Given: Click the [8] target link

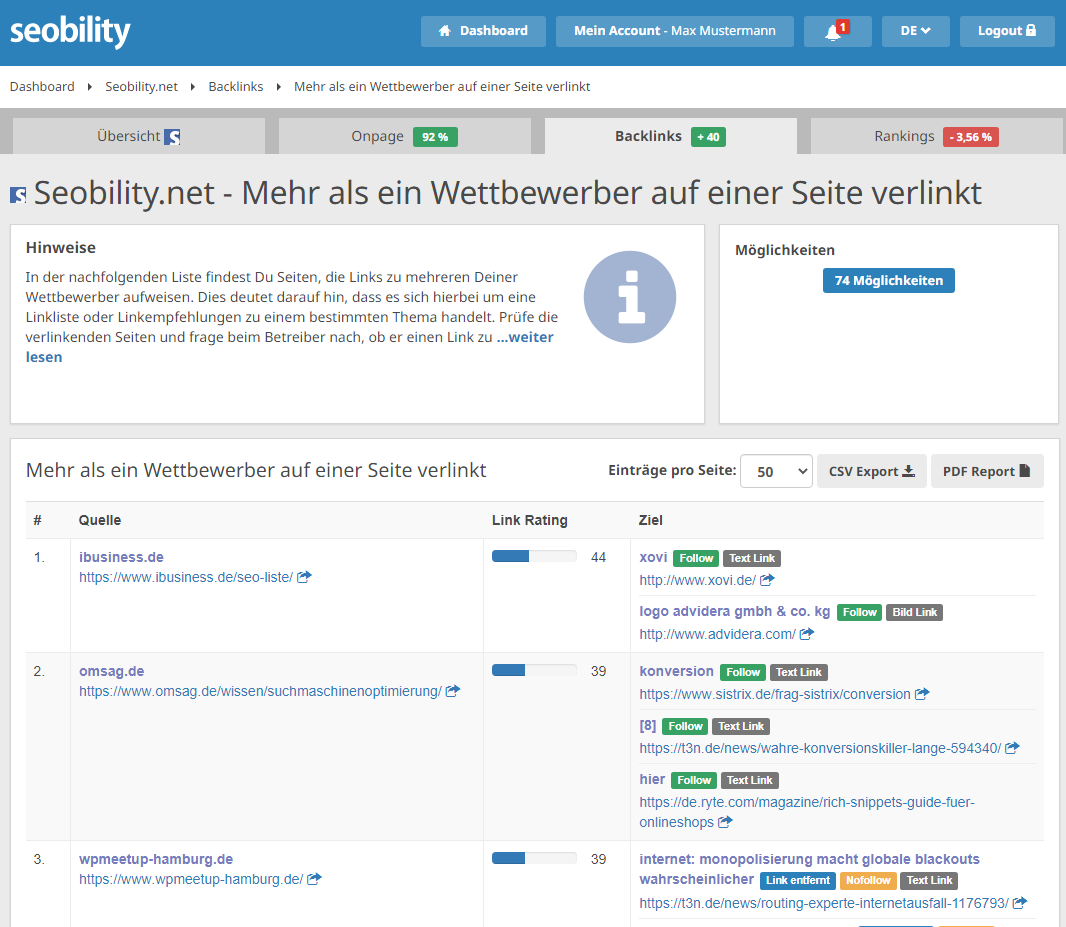Looking at the screenshot, I should (647, 725).
